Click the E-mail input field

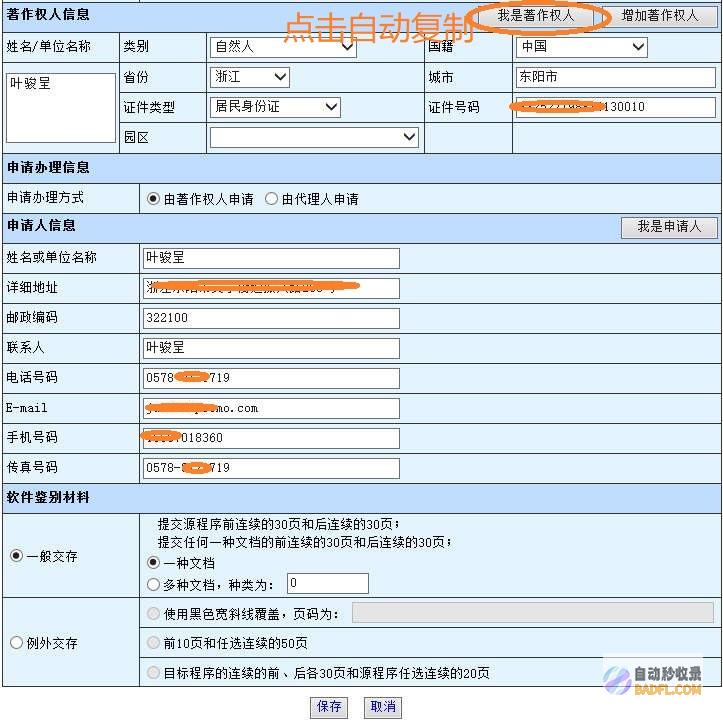click(271, 409)
